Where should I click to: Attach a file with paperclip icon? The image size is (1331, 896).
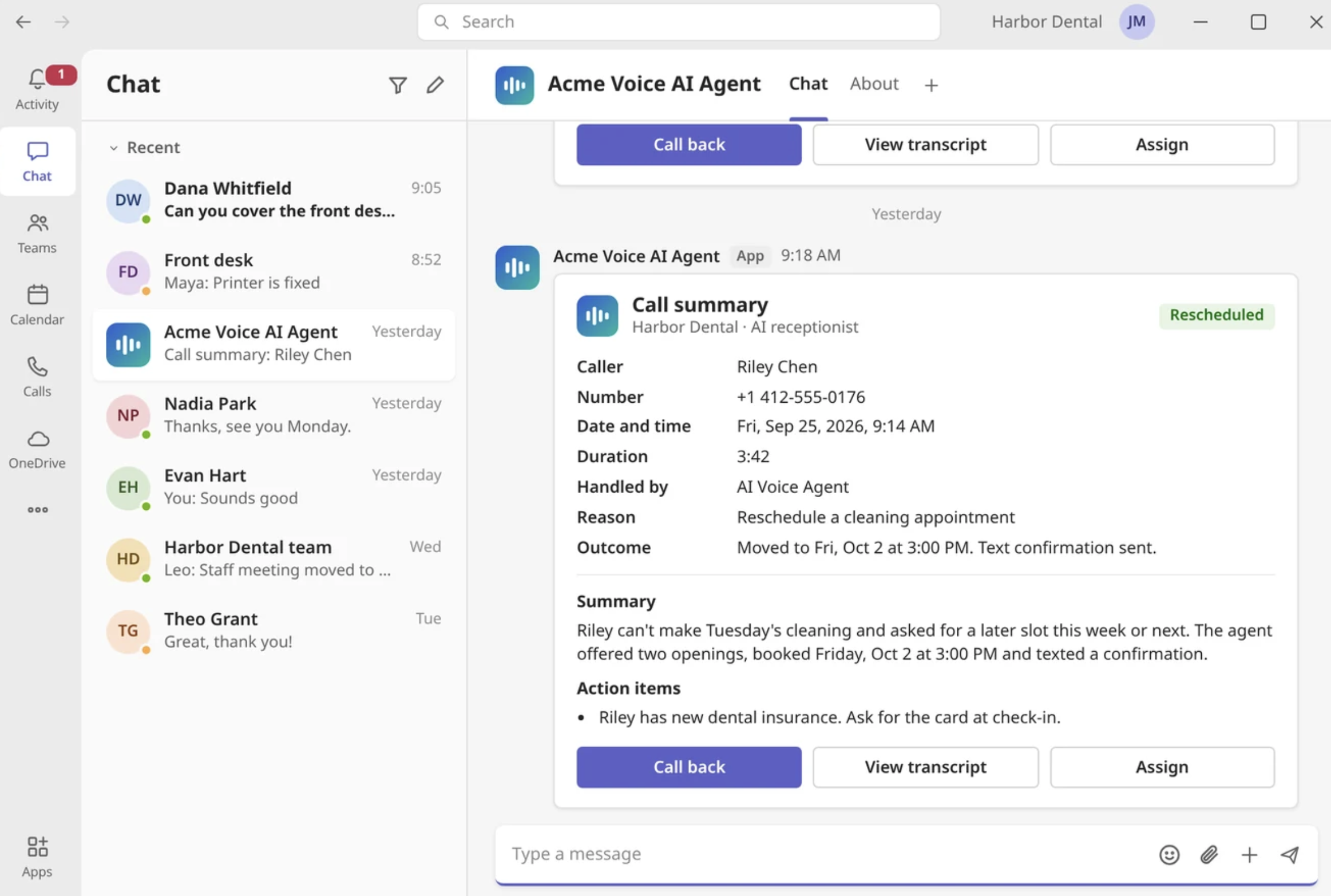pos(1209,854)
